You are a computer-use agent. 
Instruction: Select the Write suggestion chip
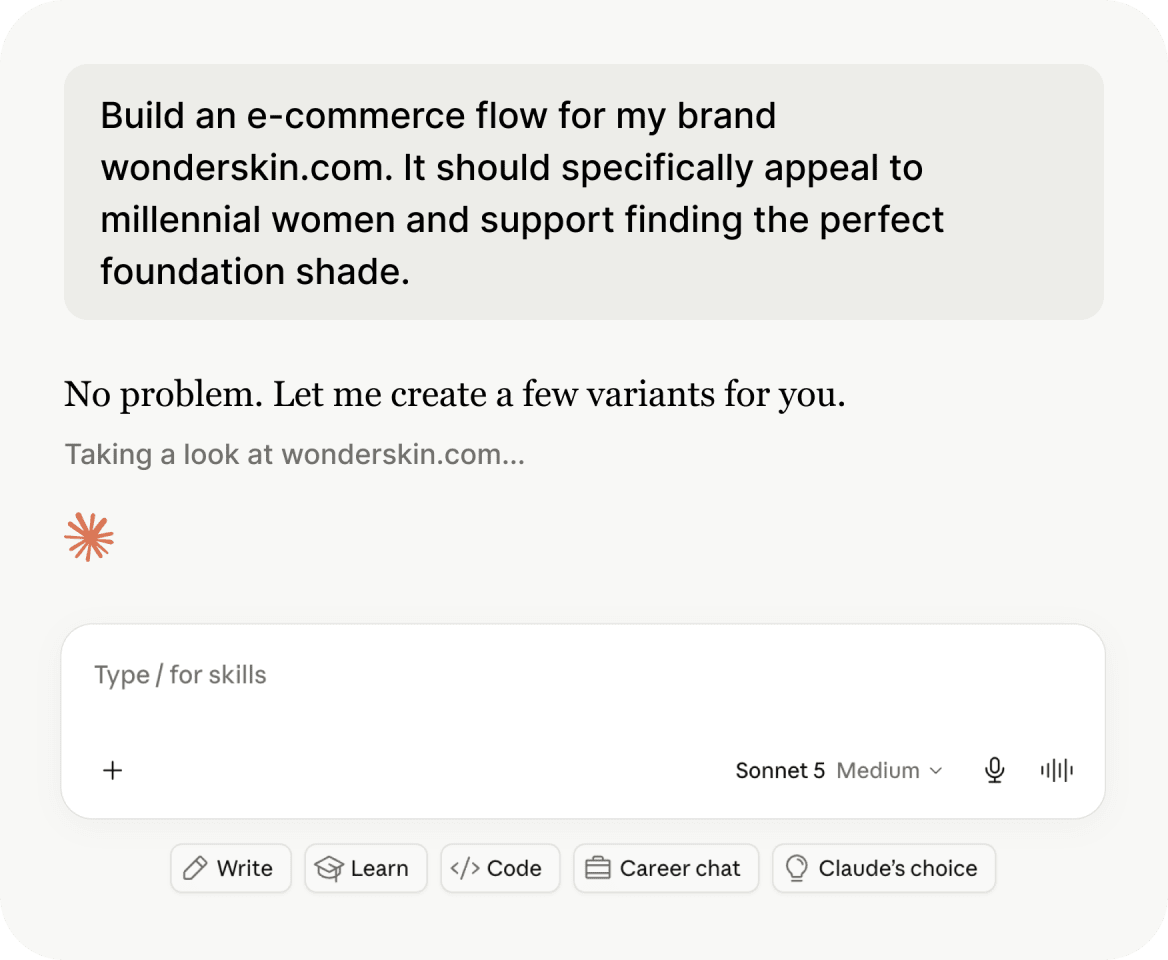point(231,868)
